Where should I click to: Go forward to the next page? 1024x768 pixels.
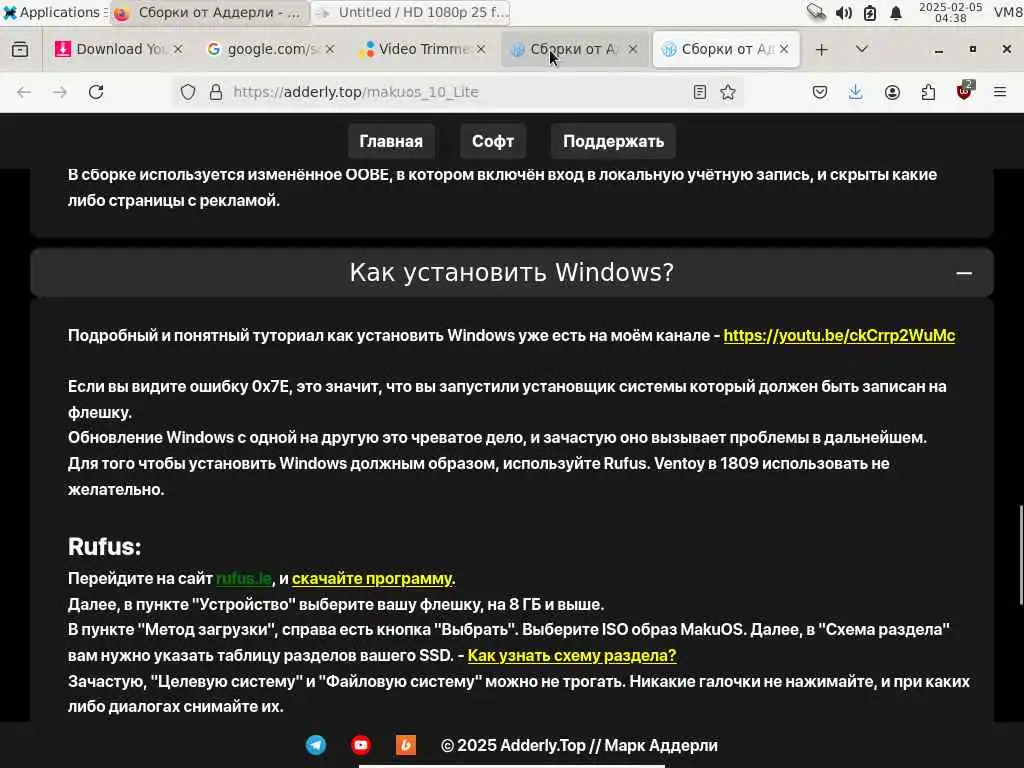60,92
